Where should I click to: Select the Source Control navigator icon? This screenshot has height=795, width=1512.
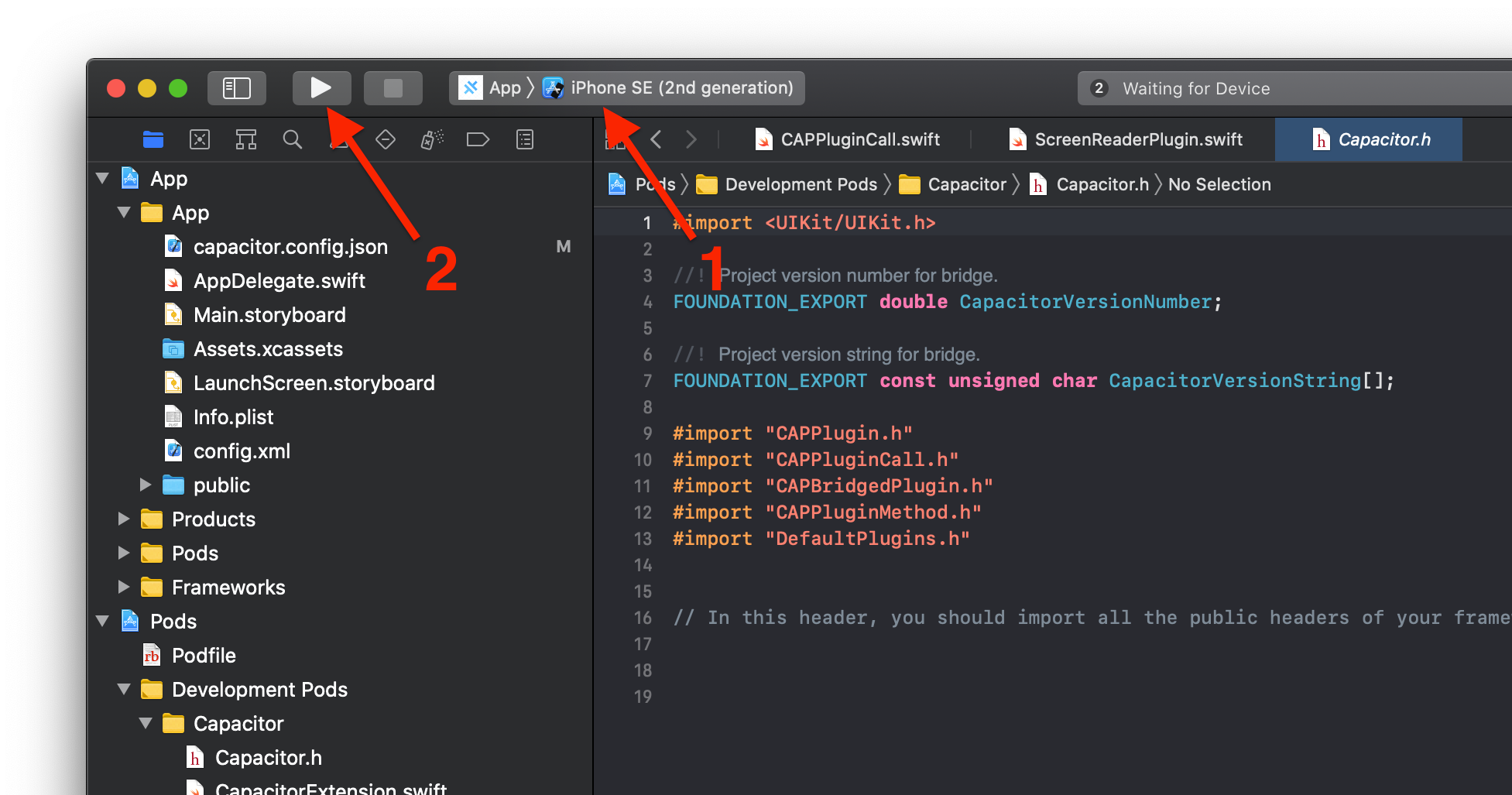(199, 139)
